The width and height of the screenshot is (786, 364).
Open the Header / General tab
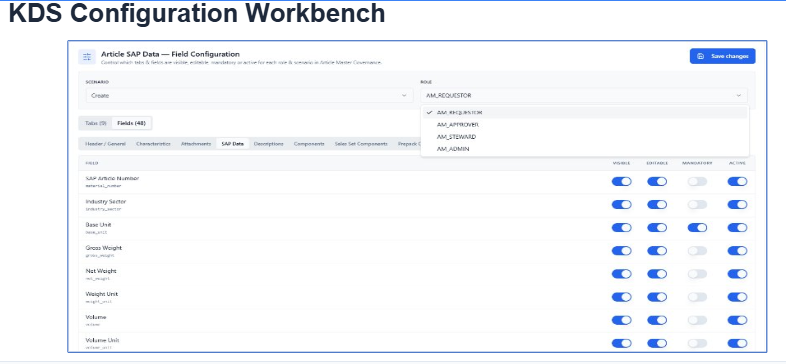click(x=105, y=144)
